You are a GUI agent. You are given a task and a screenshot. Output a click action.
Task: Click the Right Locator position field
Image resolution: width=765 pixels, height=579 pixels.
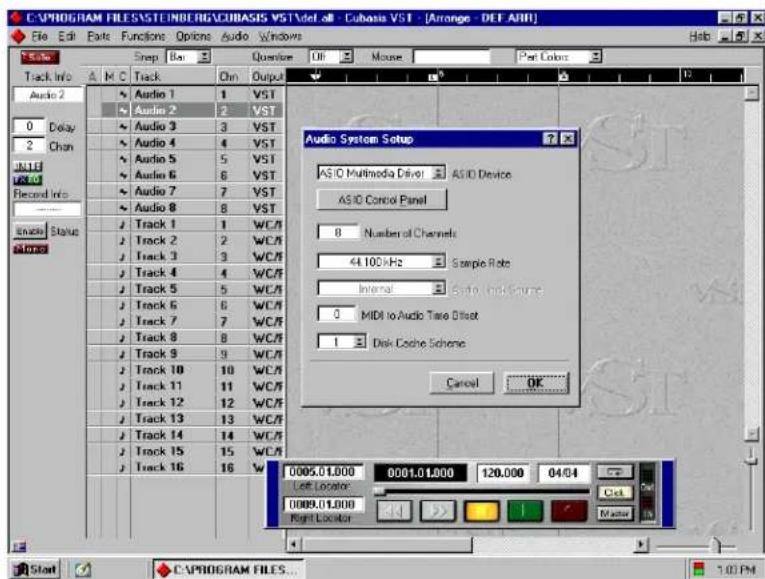click(x=323, y=504)
